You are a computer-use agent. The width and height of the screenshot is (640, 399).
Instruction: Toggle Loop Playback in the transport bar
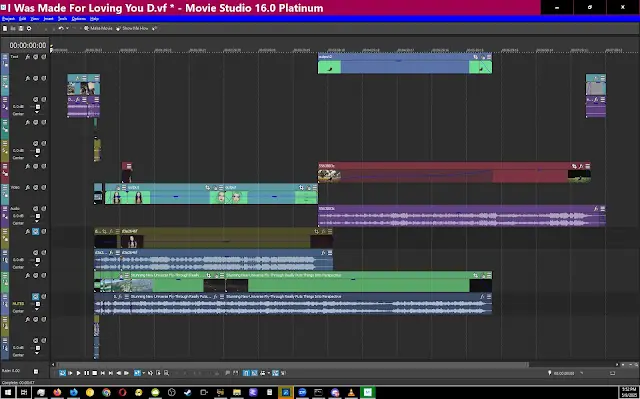[x=62, y=373]
